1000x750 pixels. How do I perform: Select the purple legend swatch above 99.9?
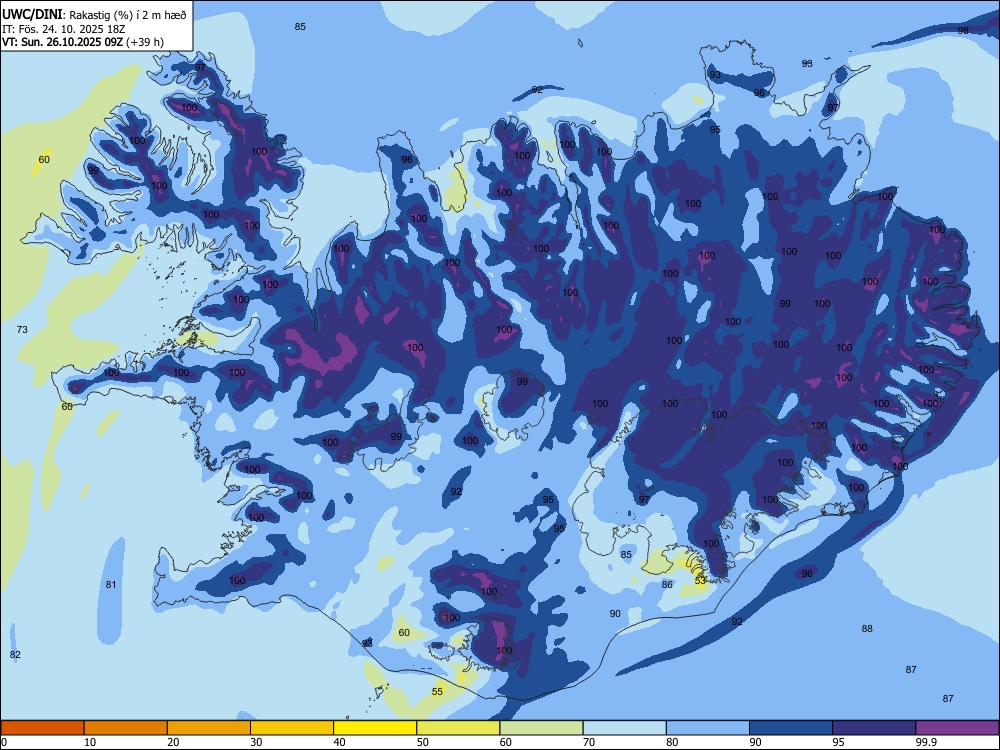(957, 728)
